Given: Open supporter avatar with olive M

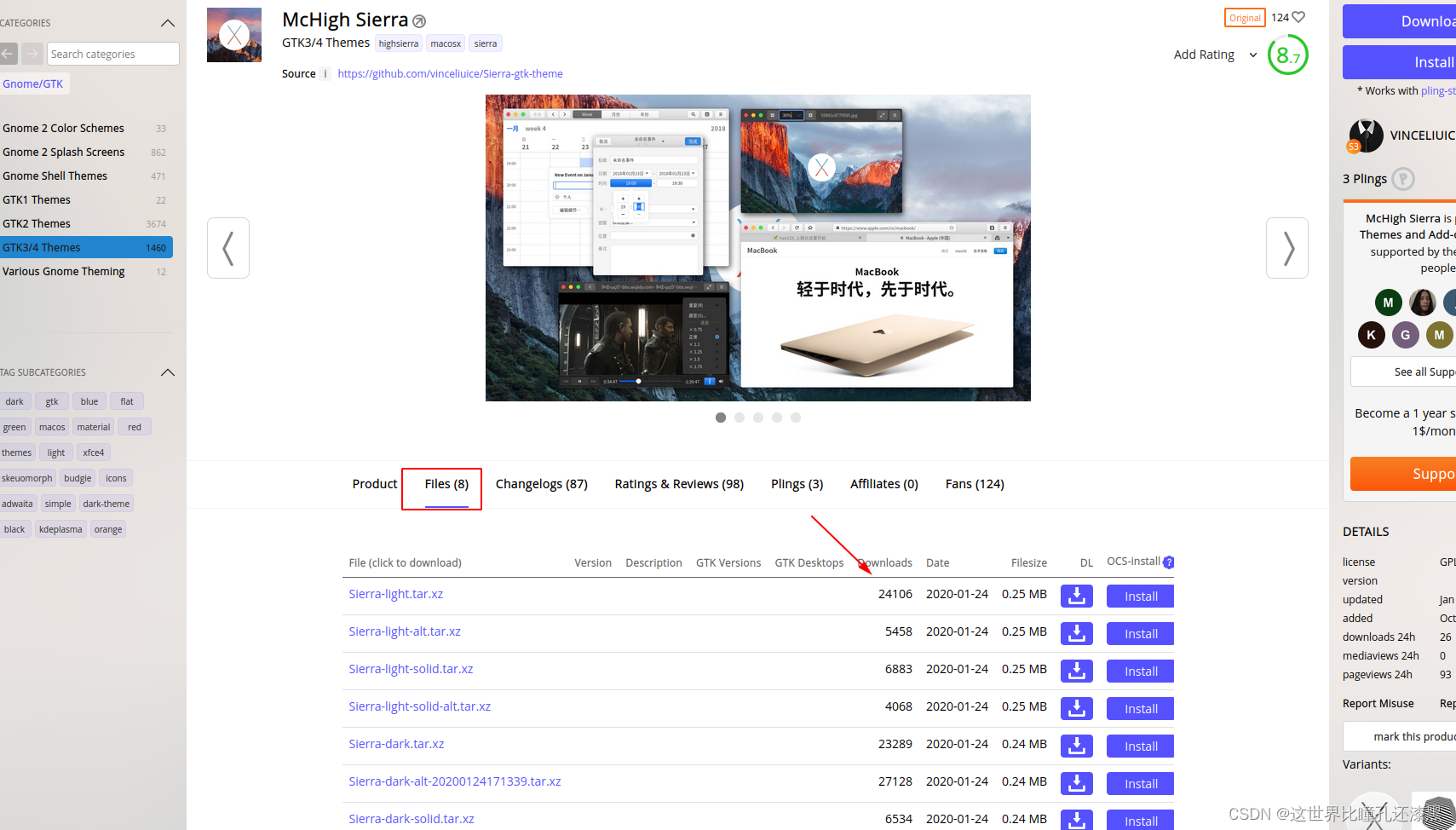Looking at the screenshot, I should point(1439,335).
